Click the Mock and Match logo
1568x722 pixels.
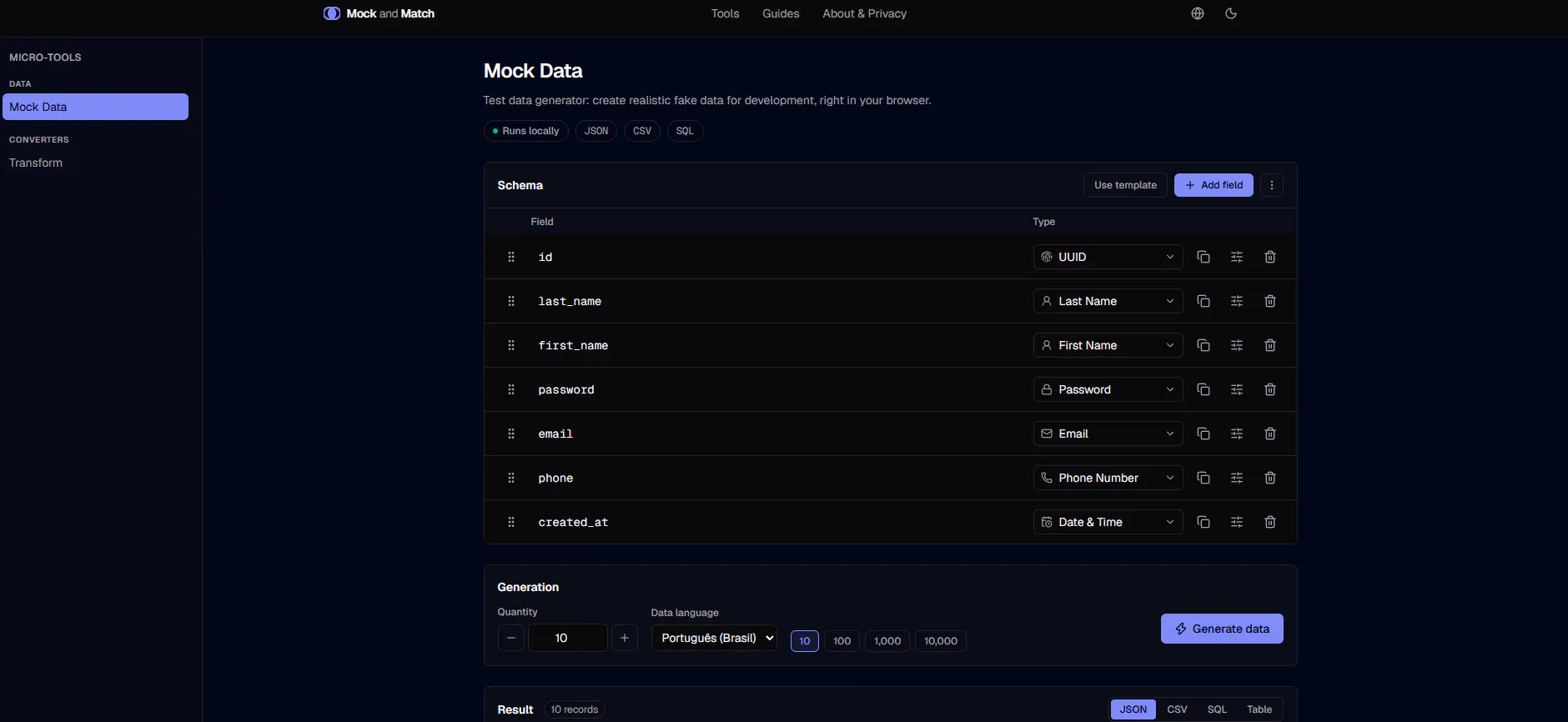[379, 13]
